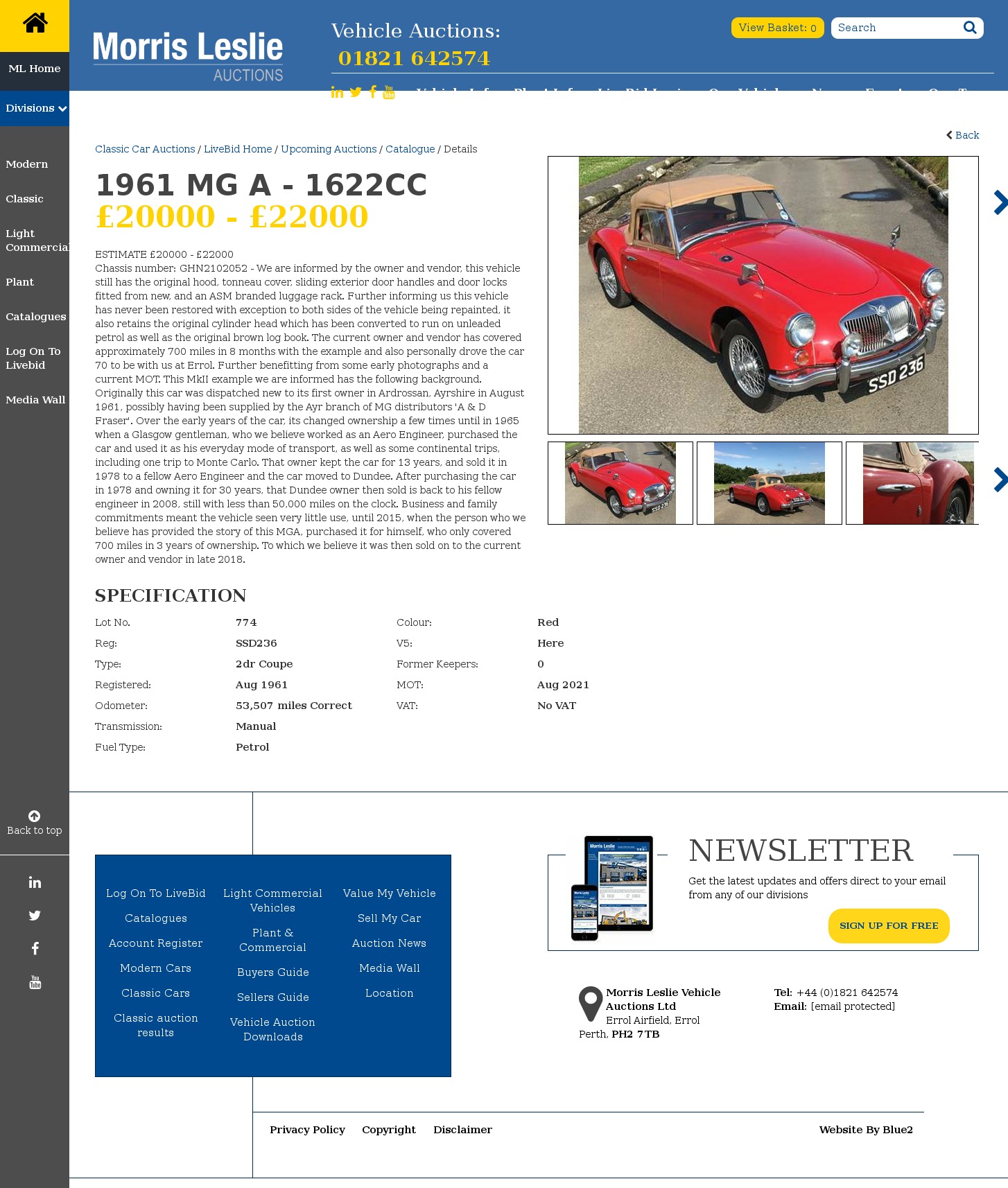Open Media Wall in sidebar
The width and height of the screenshot is (1008, 1188).
point(35,400)
